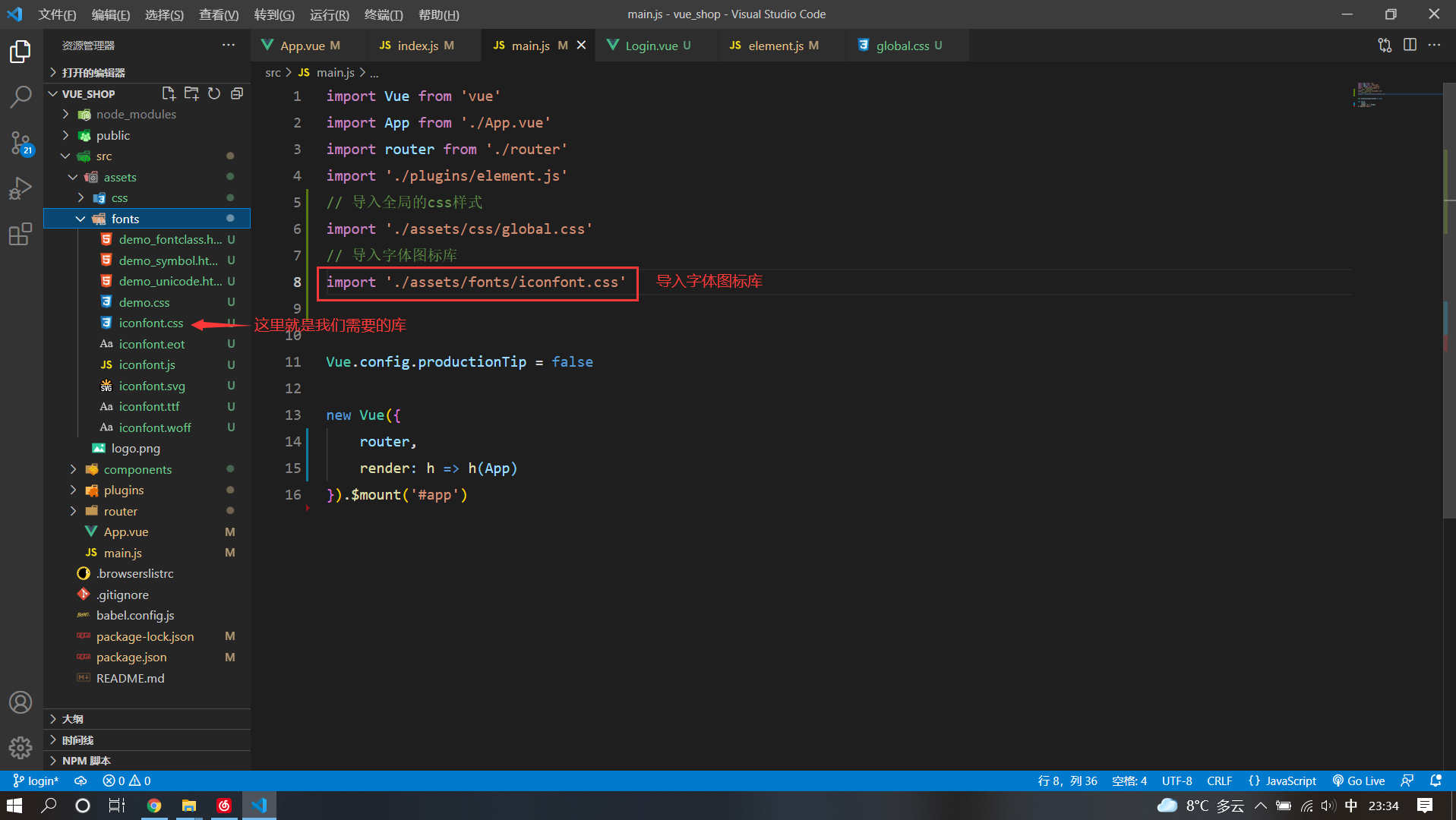1456x820 pixels.
Task: Click the Open Changes compare icon
Action: [1385, 45]
